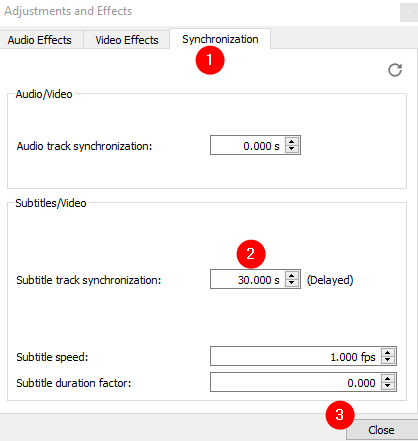Switch to the Audio Effects tab
This screenshot has height=441, width=418.
[40, 40]
